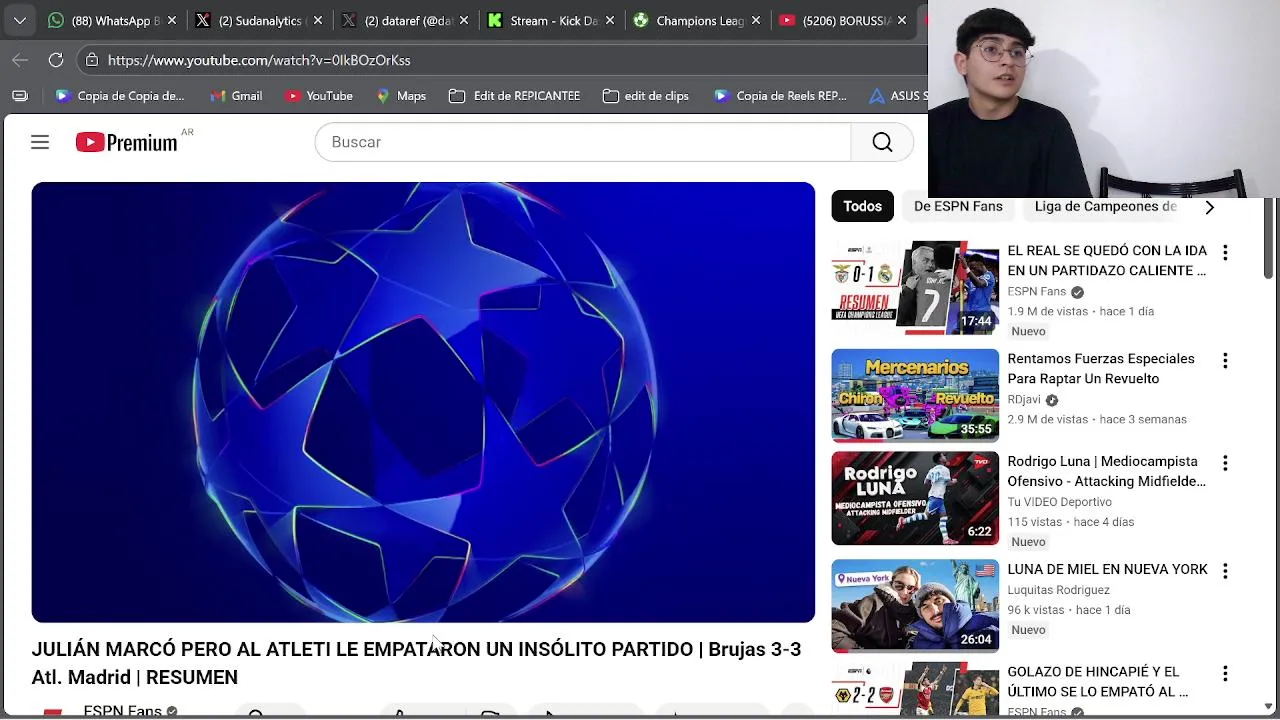Open options menu for LUNA DE MIEL video
Image resolution: width=1280 pixels, height=720 pixels.
point(1225,572)
